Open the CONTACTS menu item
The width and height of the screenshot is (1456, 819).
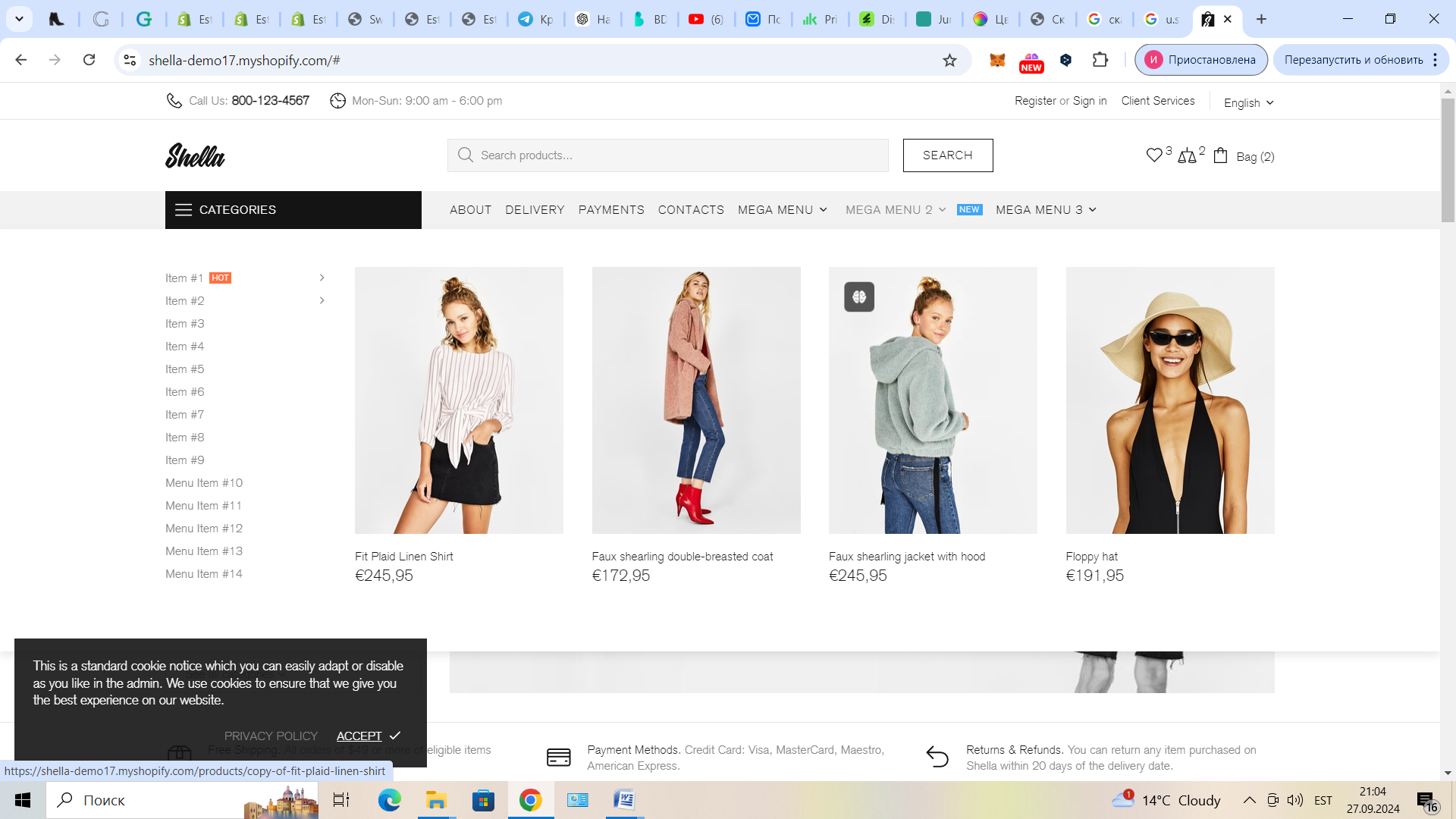(690, 210)
